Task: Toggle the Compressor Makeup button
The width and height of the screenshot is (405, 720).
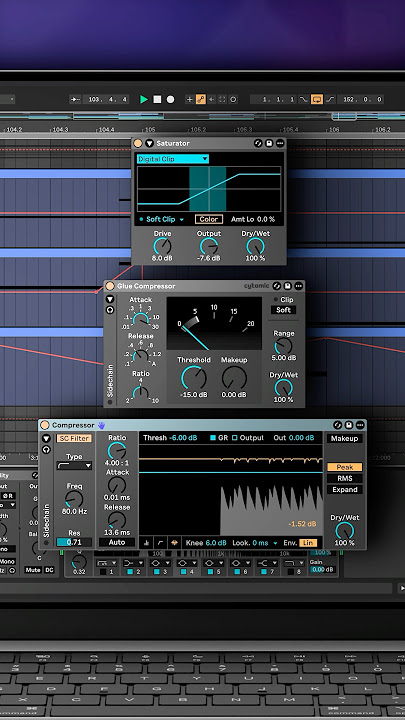Action: coord(344,439)
